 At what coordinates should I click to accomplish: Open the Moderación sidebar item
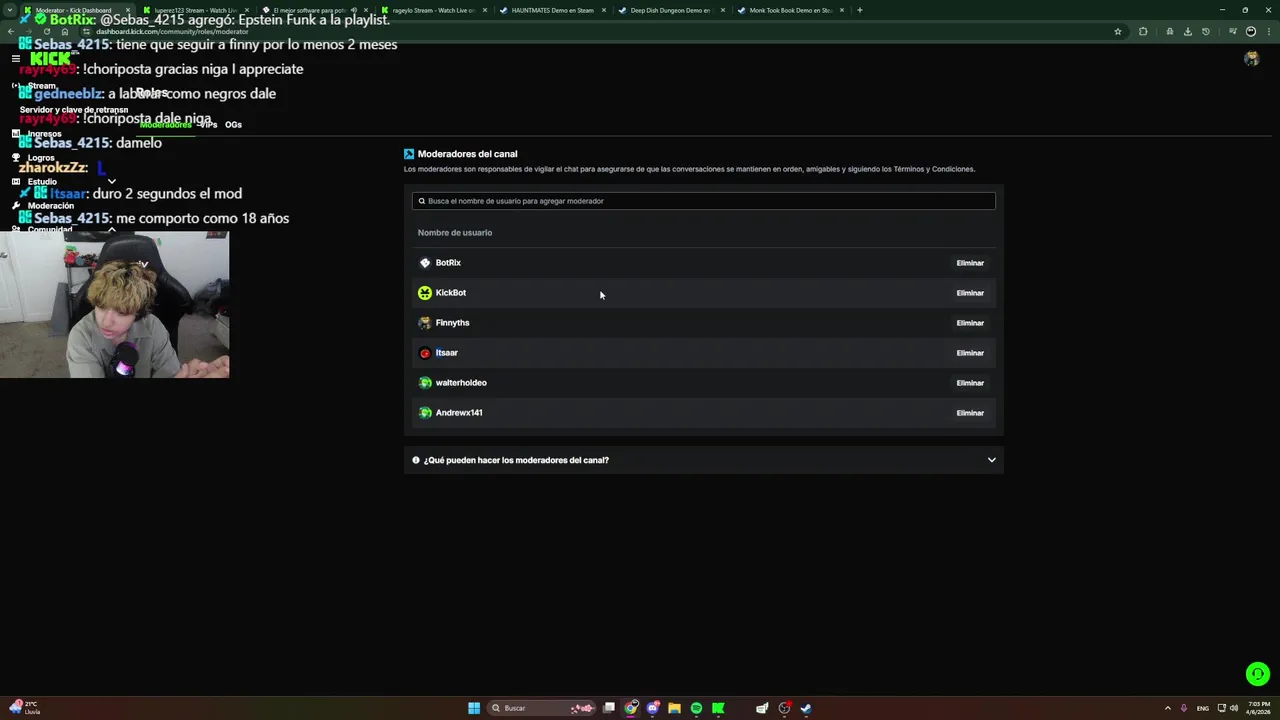(51, 206)
